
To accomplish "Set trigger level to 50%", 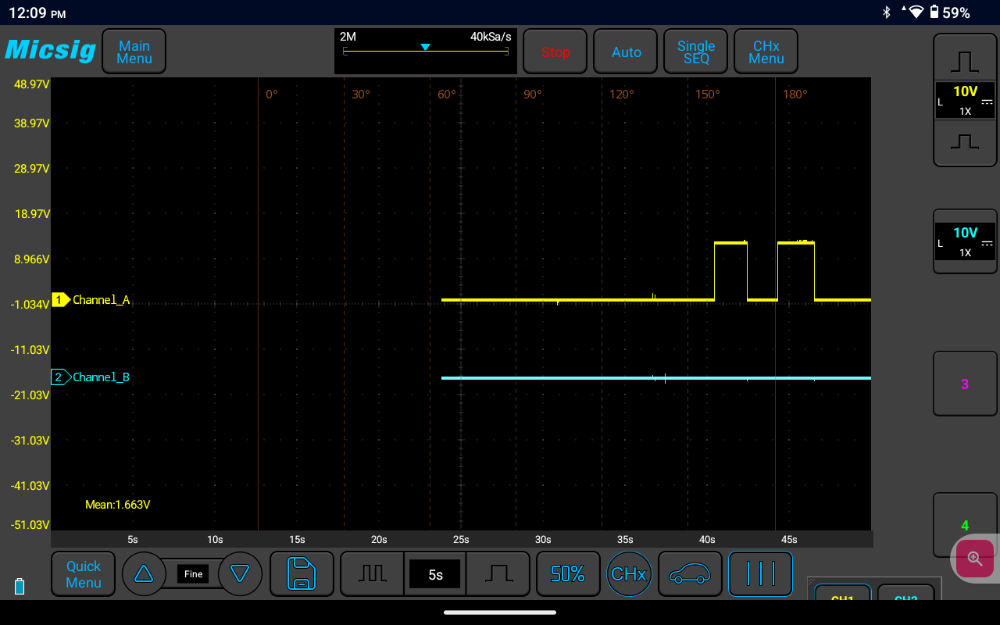I will tap(568, 574).
